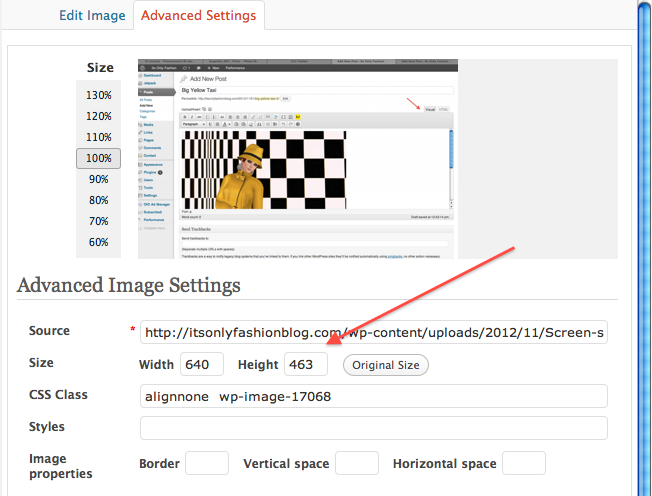The image size is (652, 496).
Task: Click the Height input box
Action: (x=306, y=365)
